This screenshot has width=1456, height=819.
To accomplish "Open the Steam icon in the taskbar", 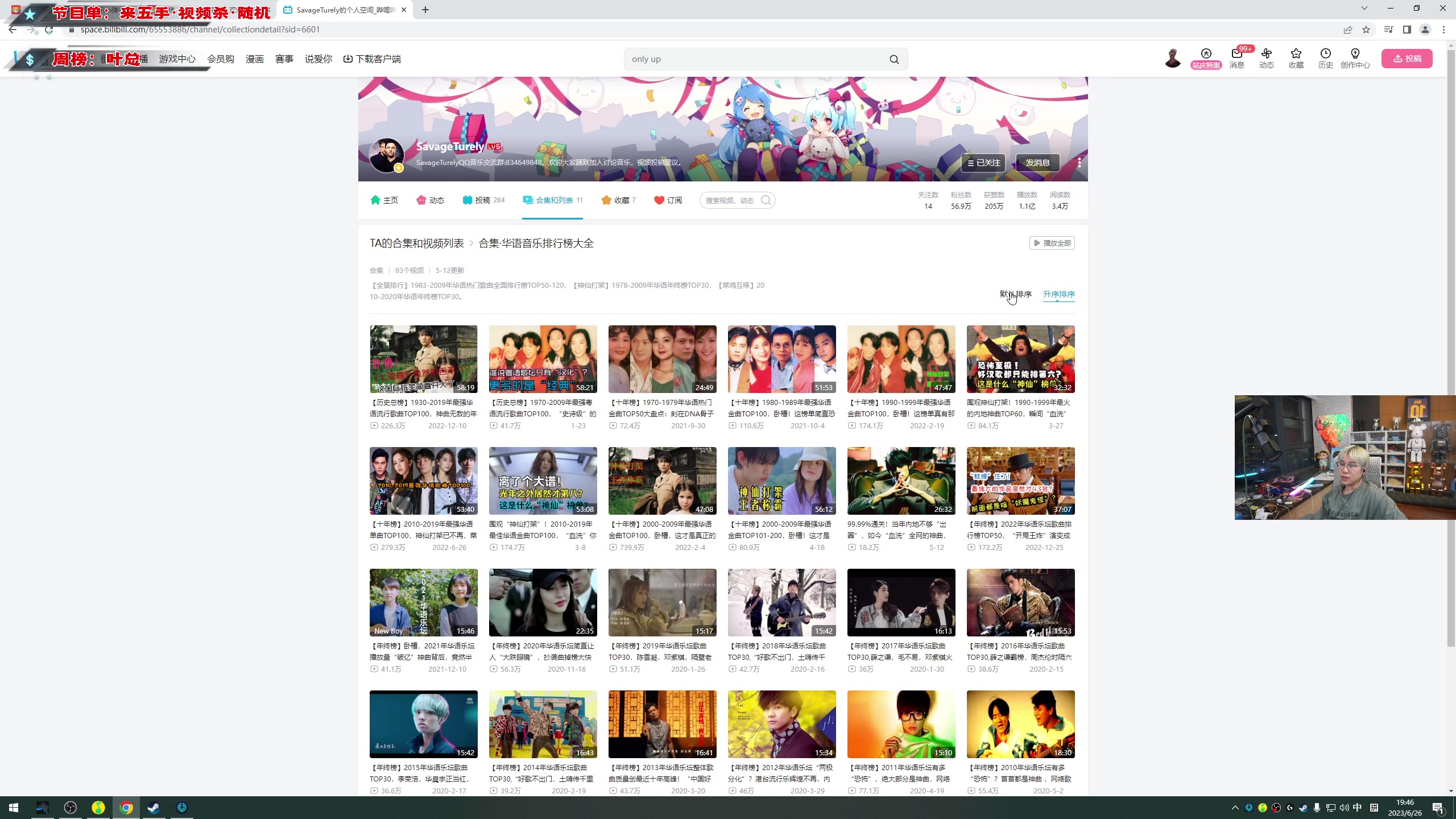I will (154, 808).
